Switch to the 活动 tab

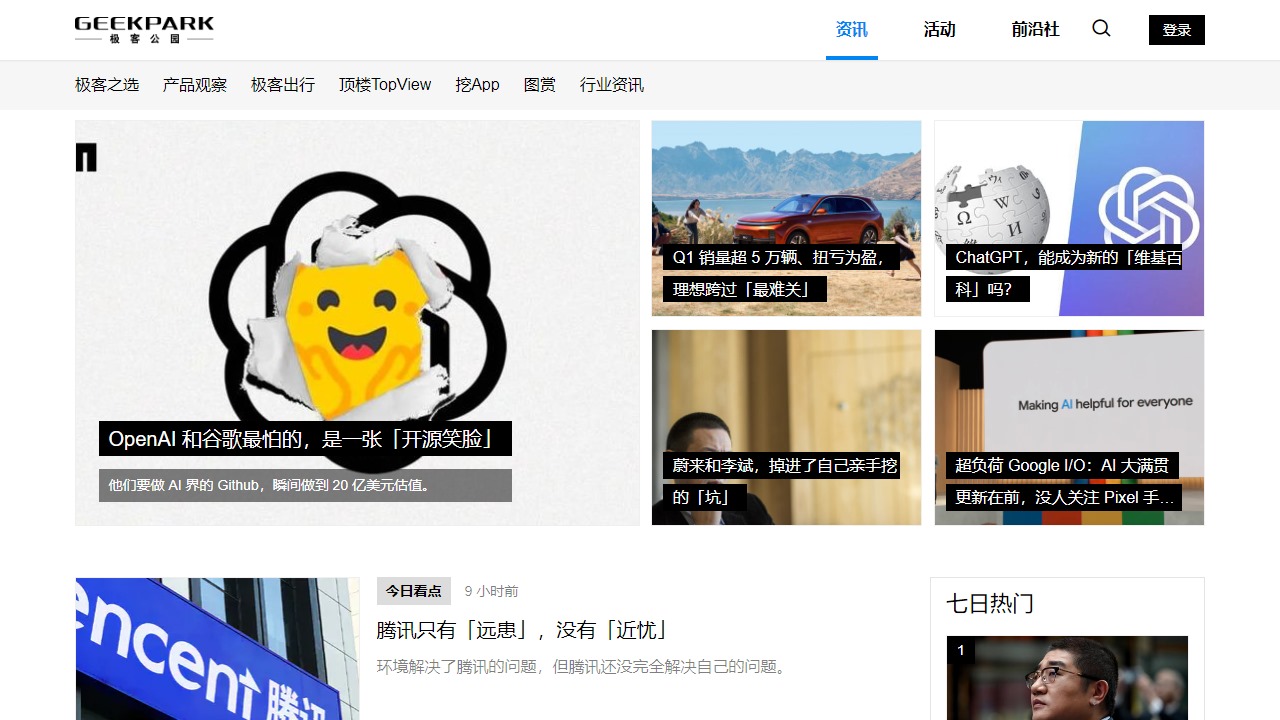coord(939,30)
